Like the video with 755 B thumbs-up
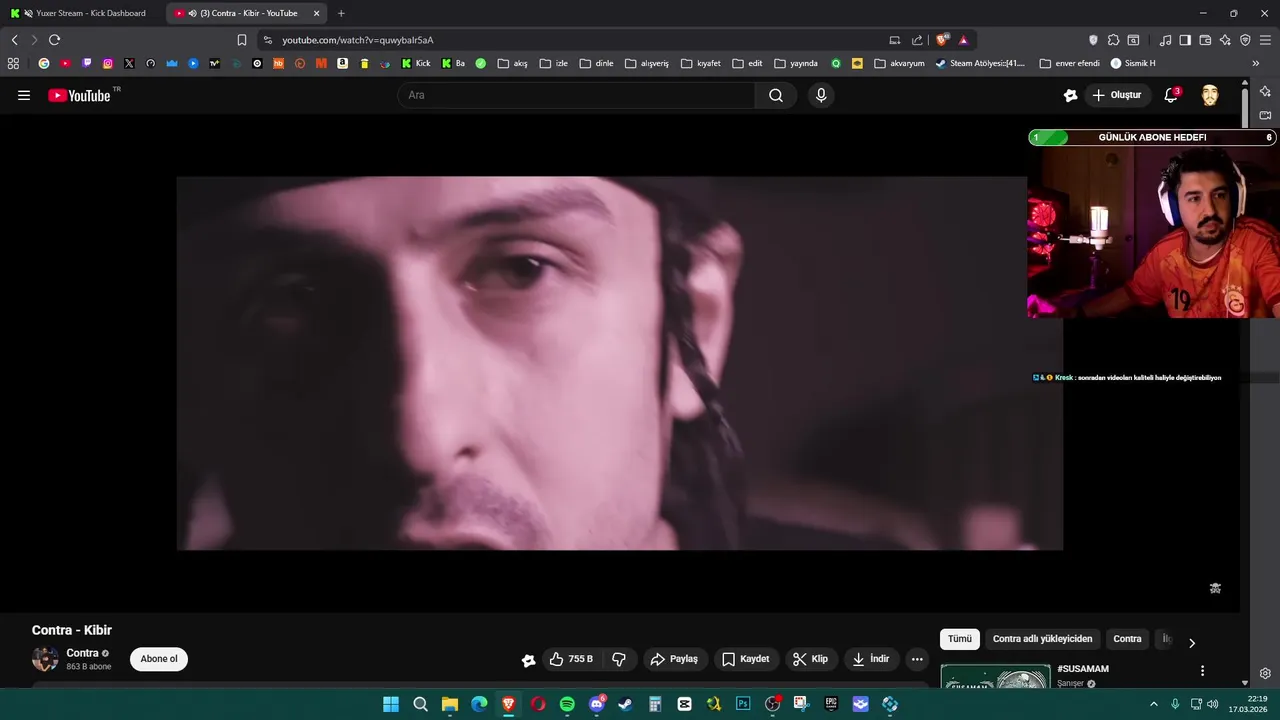Screen dimensions: 1280x720 pyautogui.click(x=570, y=659)
